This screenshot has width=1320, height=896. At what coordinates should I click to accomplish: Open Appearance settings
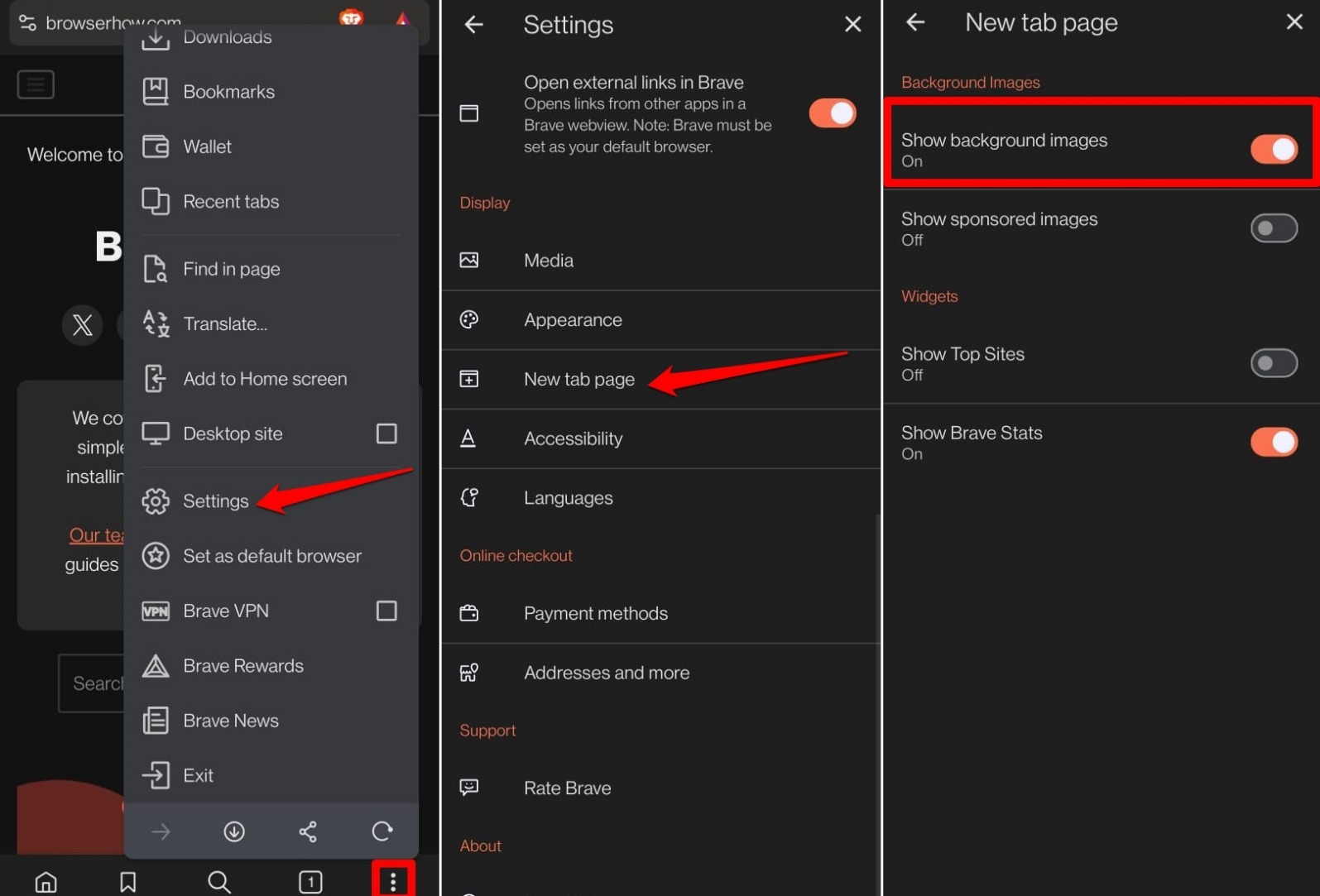click(660, 319)
